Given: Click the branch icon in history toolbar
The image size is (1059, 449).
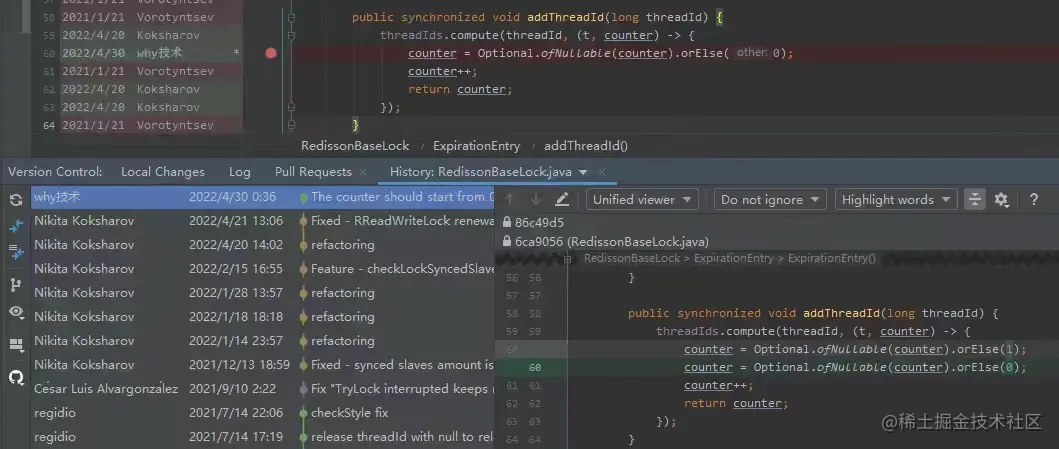Looking at the screenshot, I should click(16, 286).
